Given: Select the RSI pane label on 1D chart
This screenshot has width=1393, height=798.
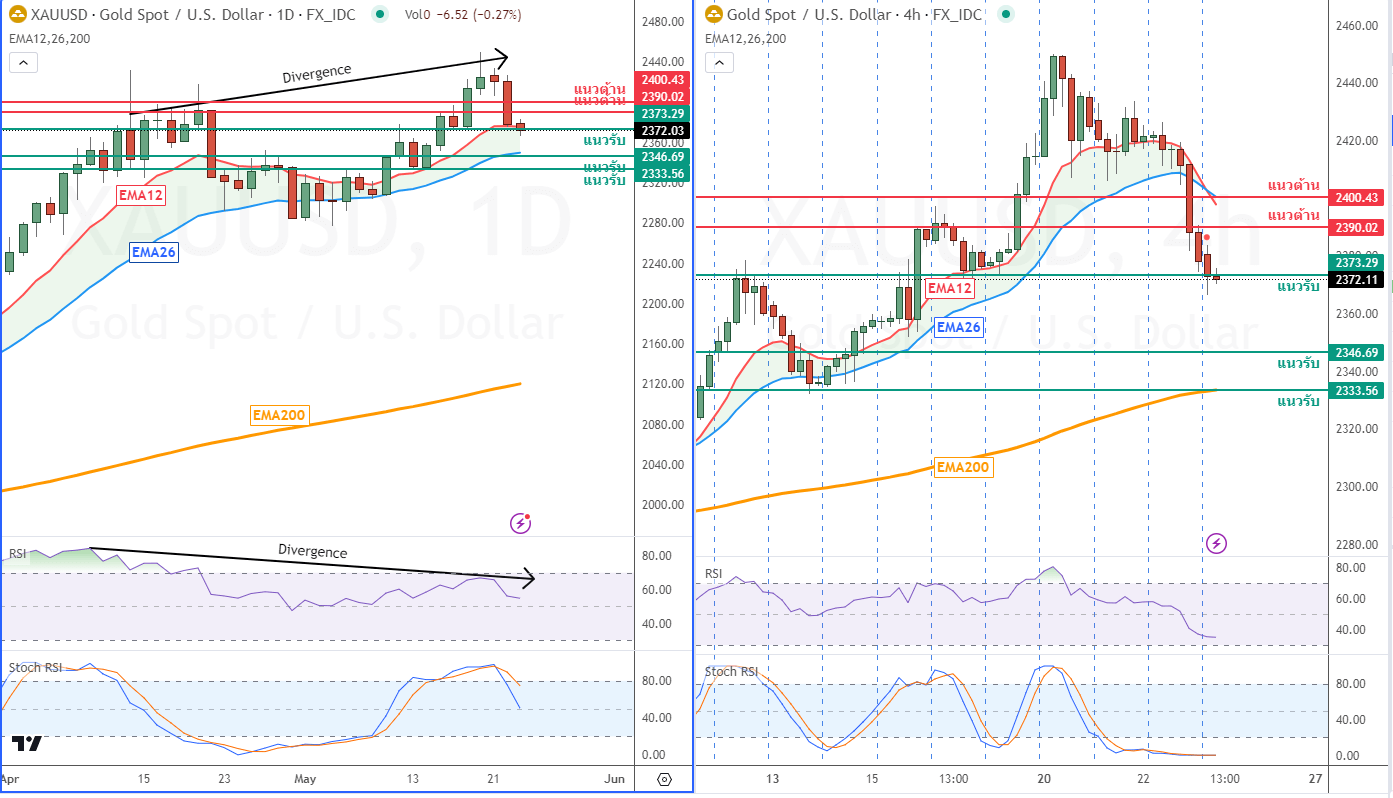Looking at the screenshot, I should [x=18, y=553].
